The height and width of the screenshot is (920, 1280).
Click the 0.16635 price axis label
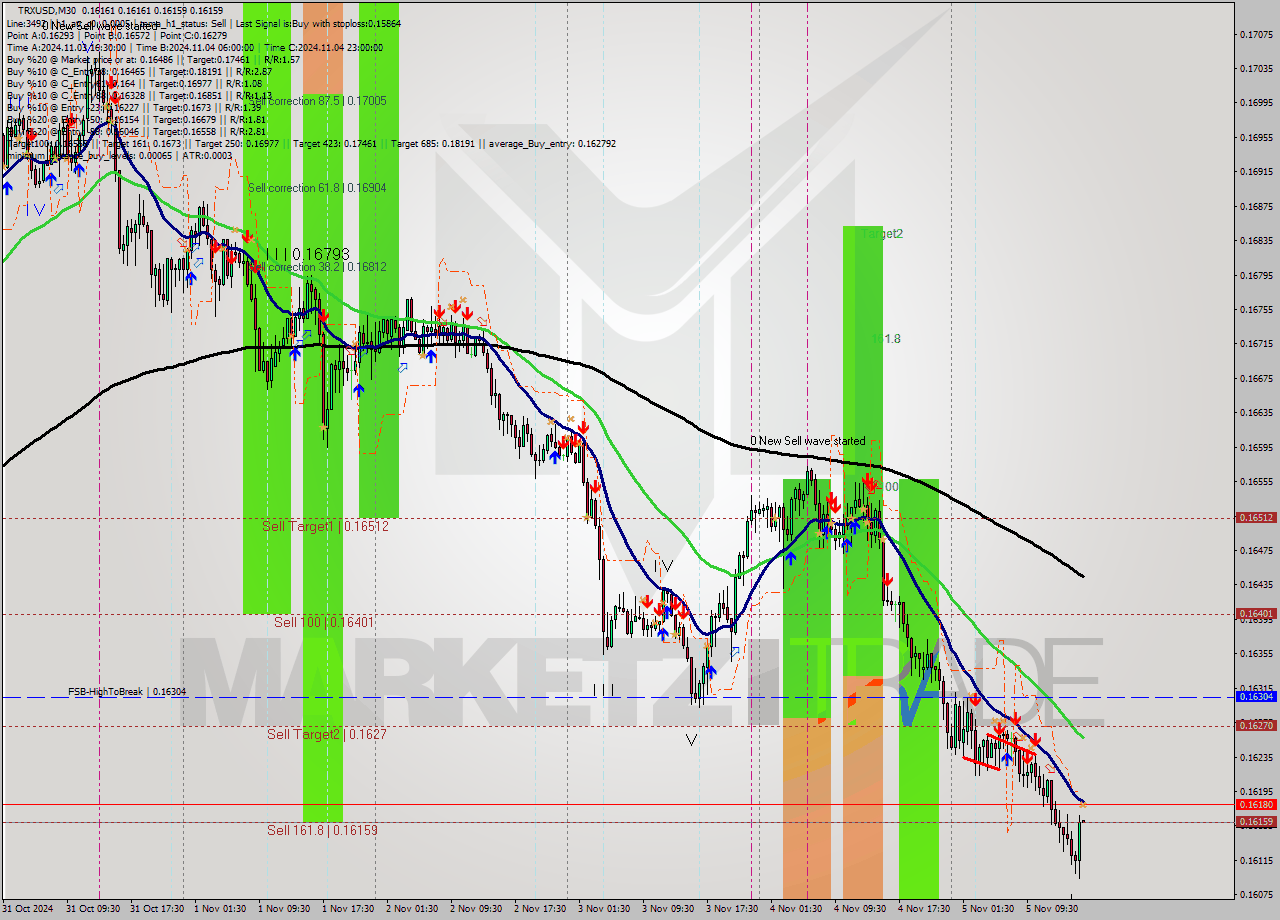(1256, 412)
